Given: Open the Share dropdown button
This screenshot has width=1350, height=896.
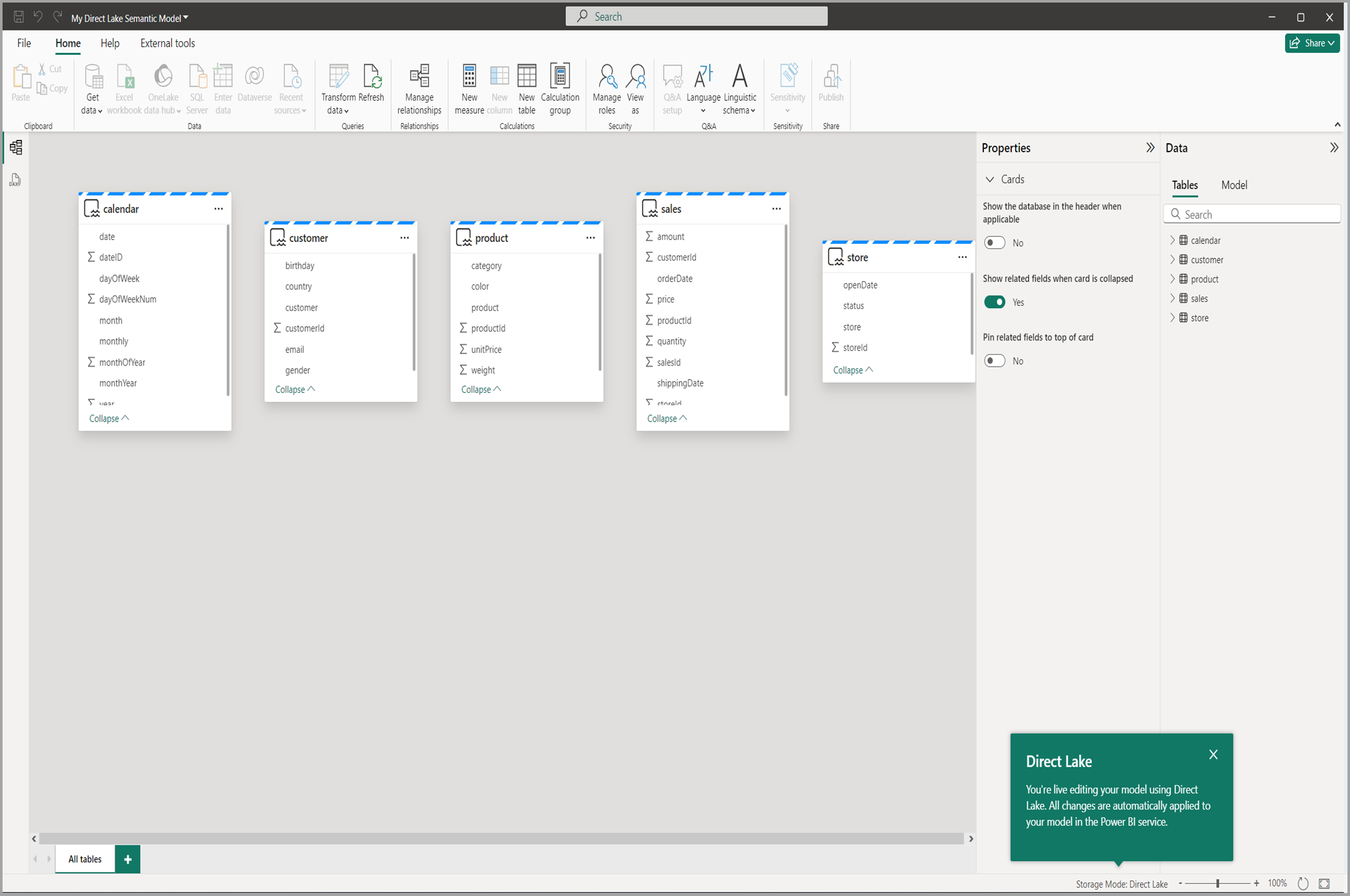Looking at the screenshot, I should tap(1312, 43).
